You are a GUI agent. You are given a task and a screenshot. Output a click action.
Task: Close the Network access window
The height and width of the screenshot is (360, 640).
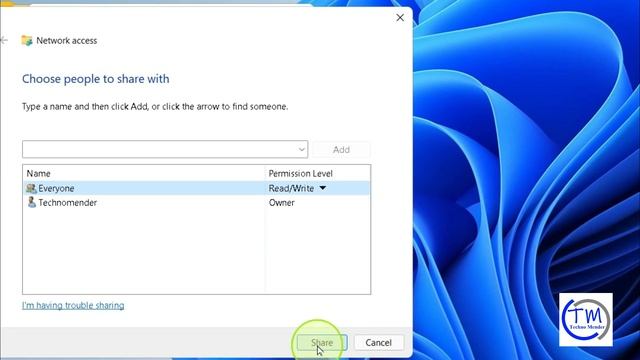[400, 18]
